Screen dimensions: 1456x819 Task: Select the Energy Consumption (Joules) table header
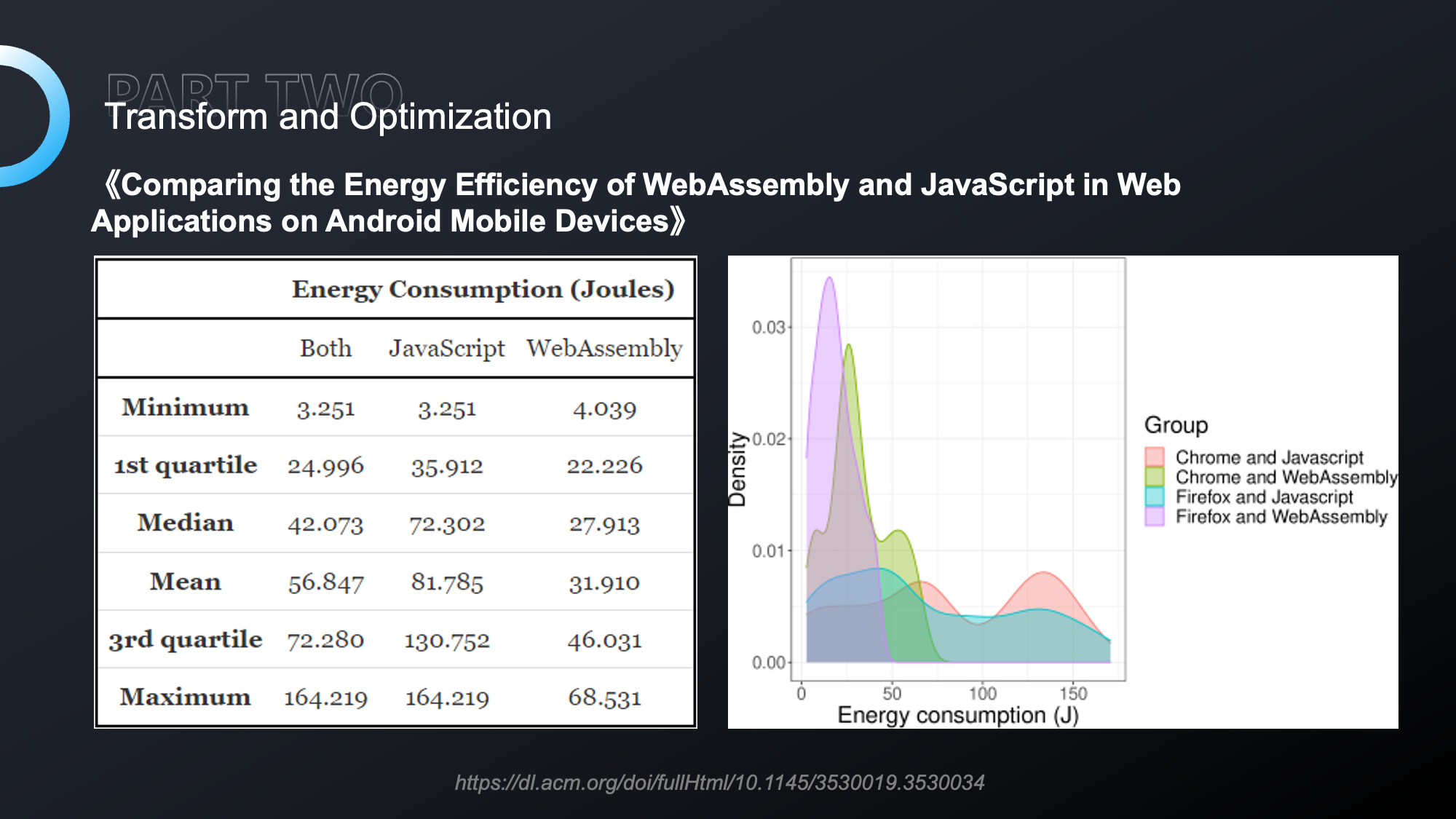(x=483, y=290)
